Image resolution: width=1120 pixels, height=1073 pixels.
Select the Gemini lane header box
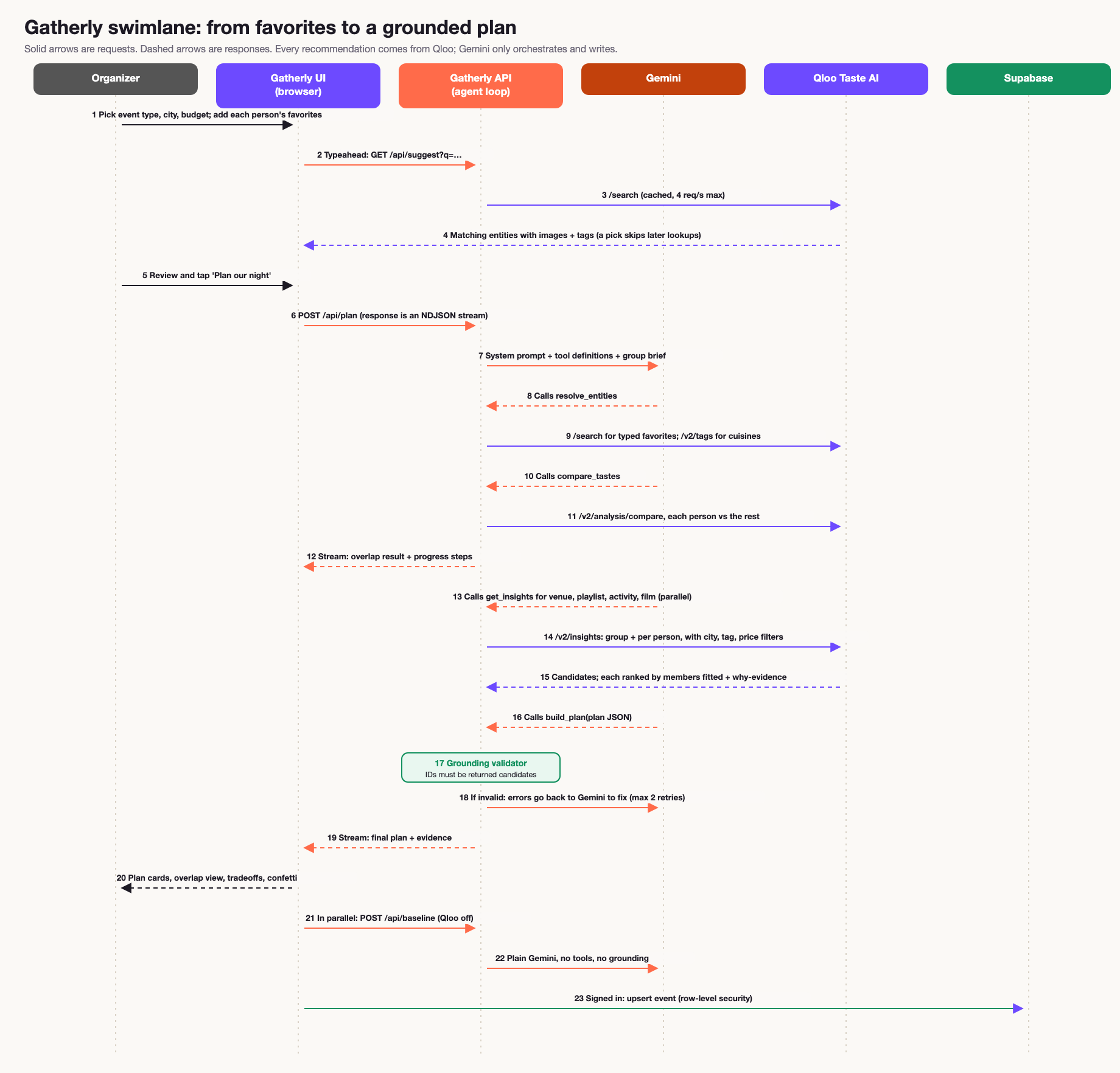(663, 79)
